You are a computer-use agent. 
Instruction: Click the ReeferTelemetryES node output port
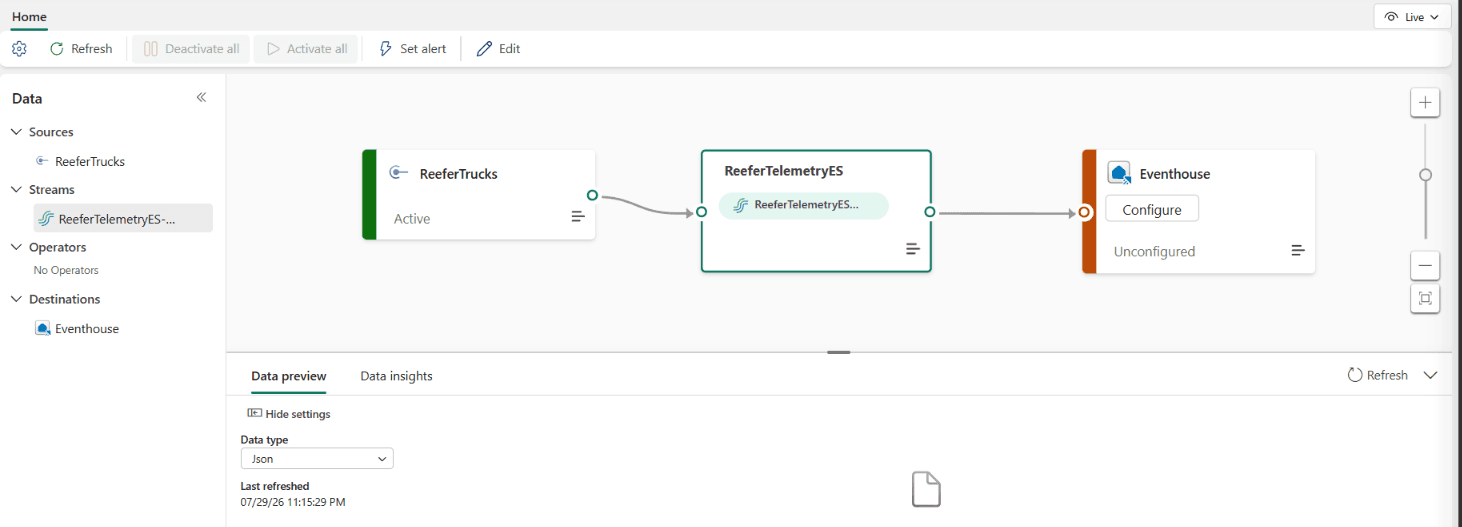click(930, 212)
